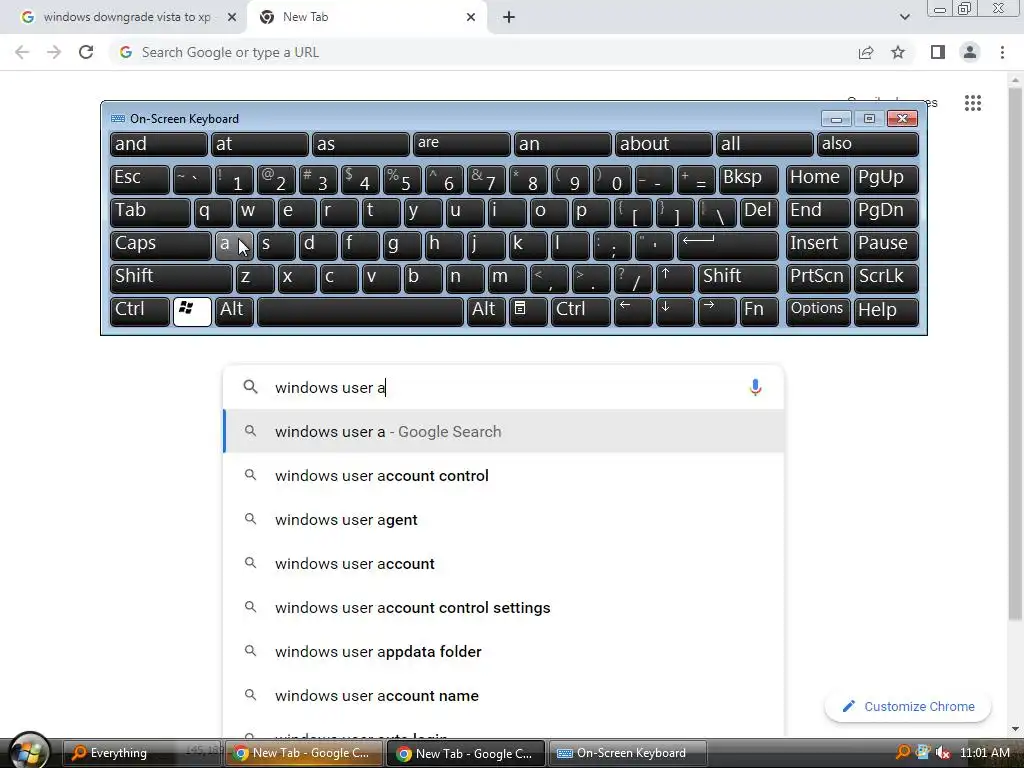Toggle the ScrLk key
Image resolution: width=1024 pixels, height=768 pixels.
point(886,278)
